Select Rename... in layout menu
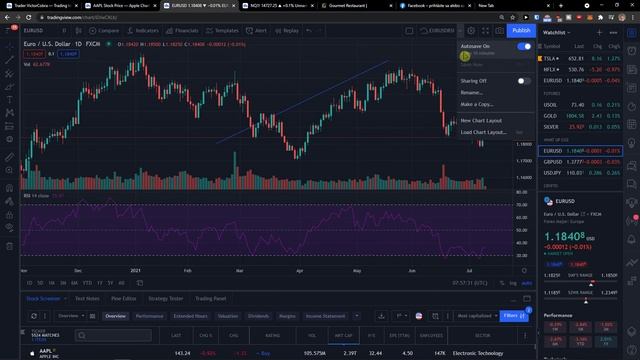 click(x=471, y=93)
